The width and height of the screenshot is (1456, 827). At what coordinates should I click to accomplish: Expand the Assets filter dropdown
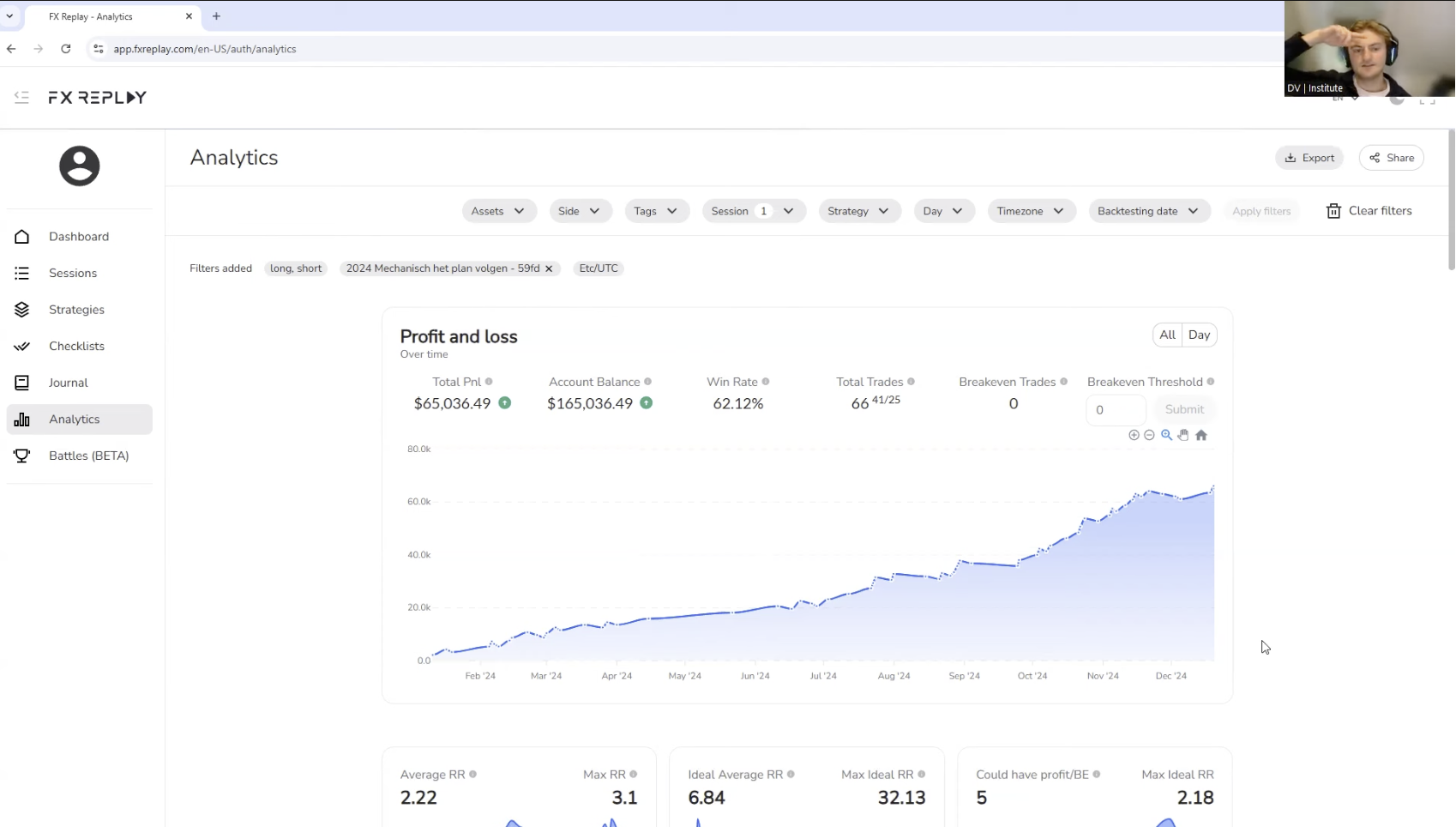click(498, 211)
